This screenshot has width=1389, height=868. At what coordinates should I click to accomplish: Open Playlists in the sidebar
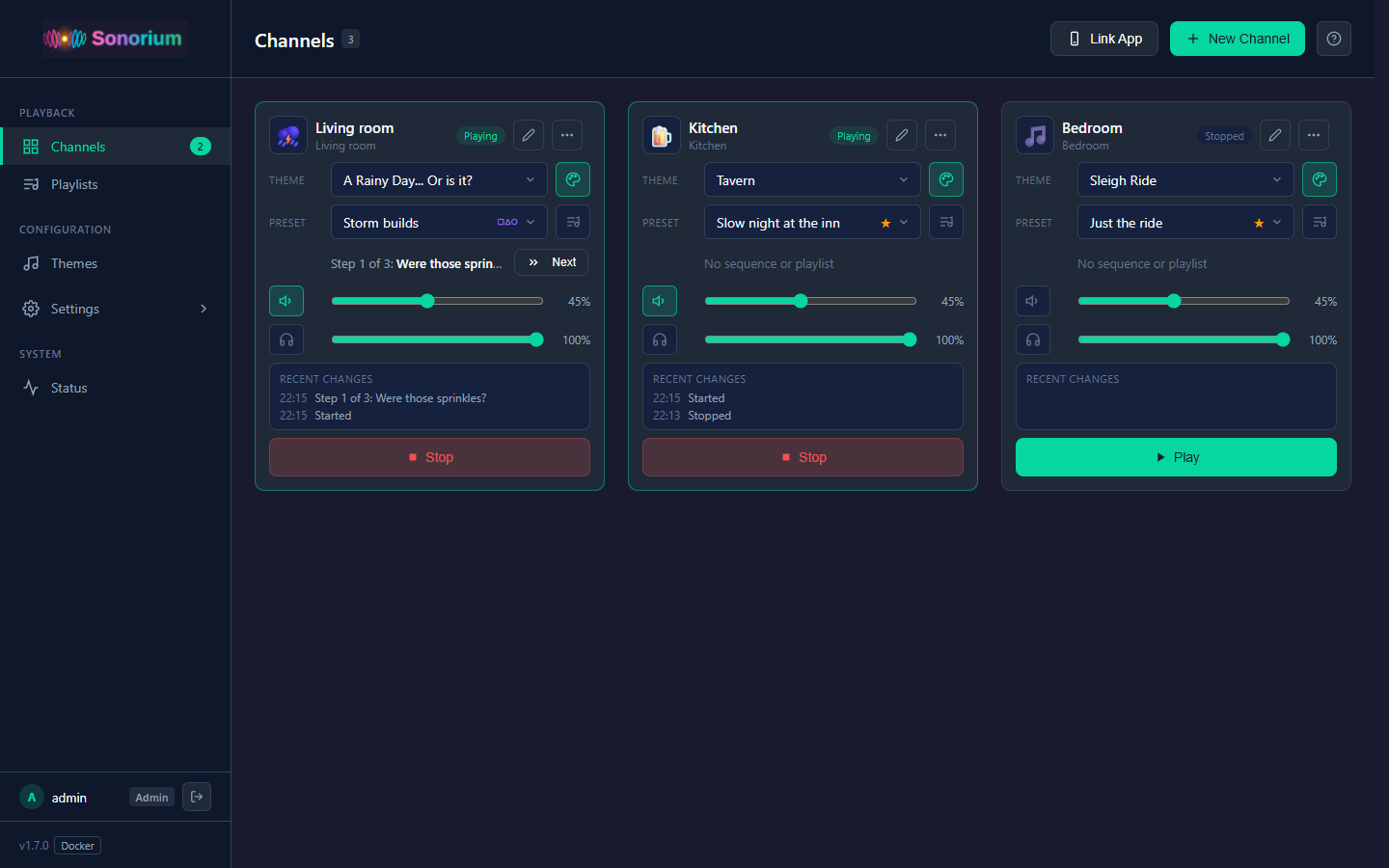115,184
